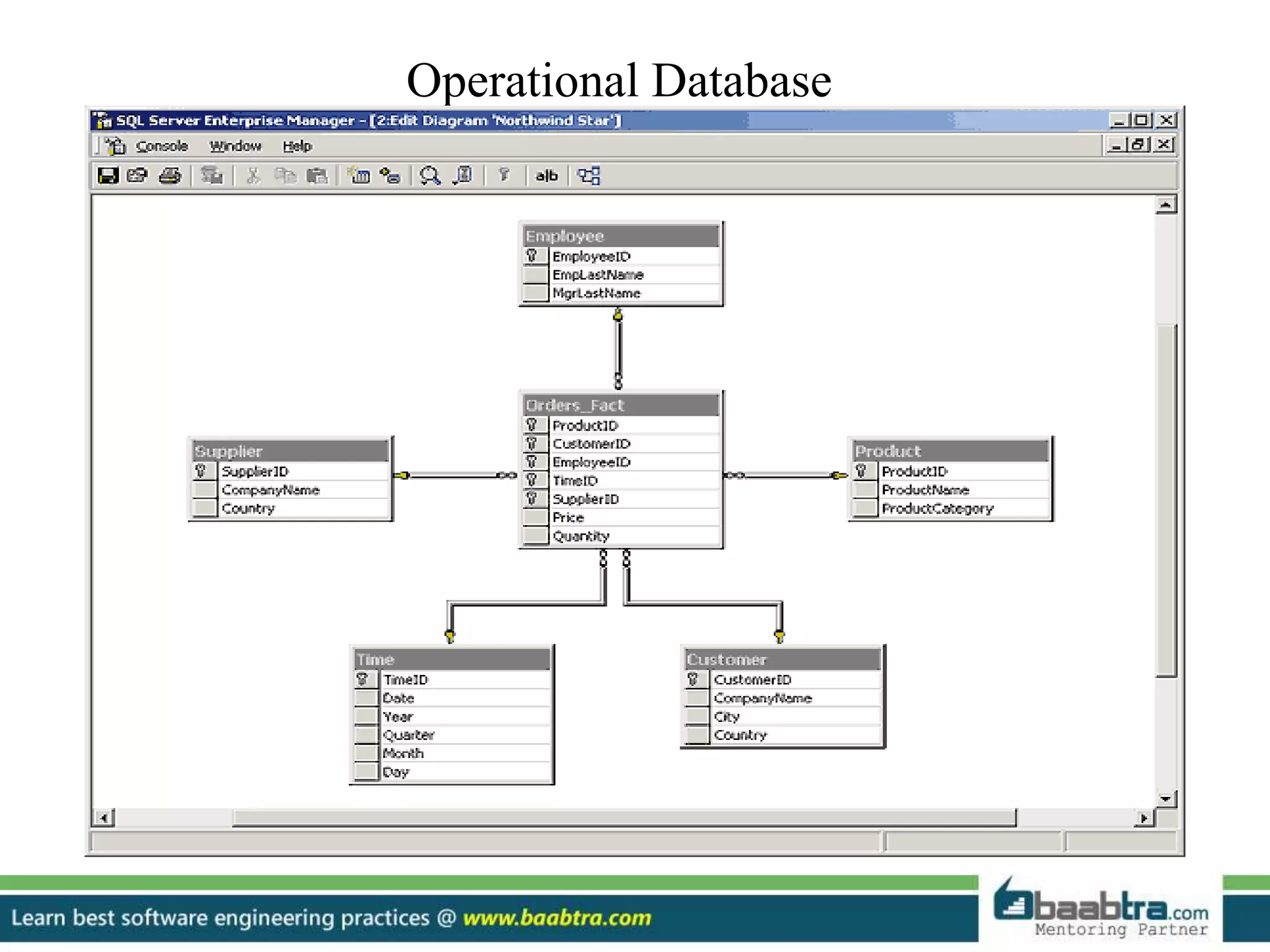Minimize the inner diagram window
Viewport: 1270px width, 952px height.
coord(1118,145)
